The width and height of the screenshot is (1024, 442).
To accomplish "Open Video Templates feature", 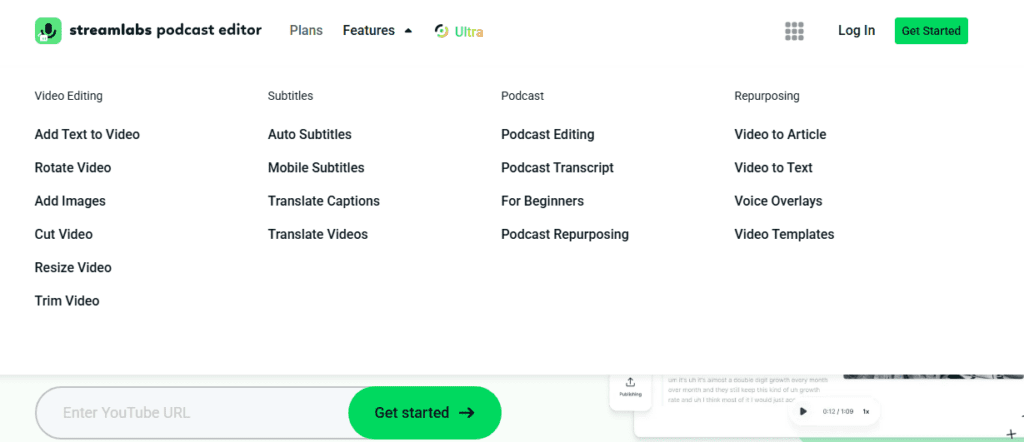I will tap(784, 234).
